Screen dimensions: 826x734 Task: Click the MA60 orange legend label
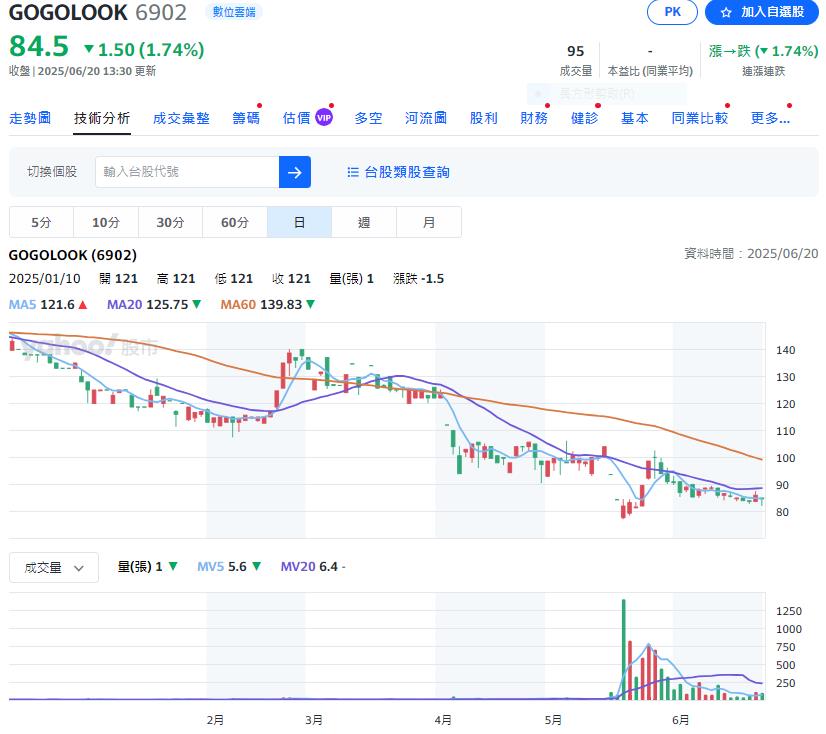click(x=238, y=304)
